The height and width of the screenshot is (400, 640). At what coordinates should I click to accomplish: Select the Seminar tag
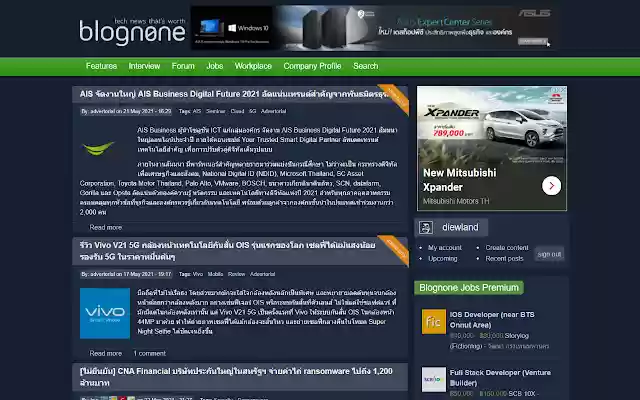point(216,111)
